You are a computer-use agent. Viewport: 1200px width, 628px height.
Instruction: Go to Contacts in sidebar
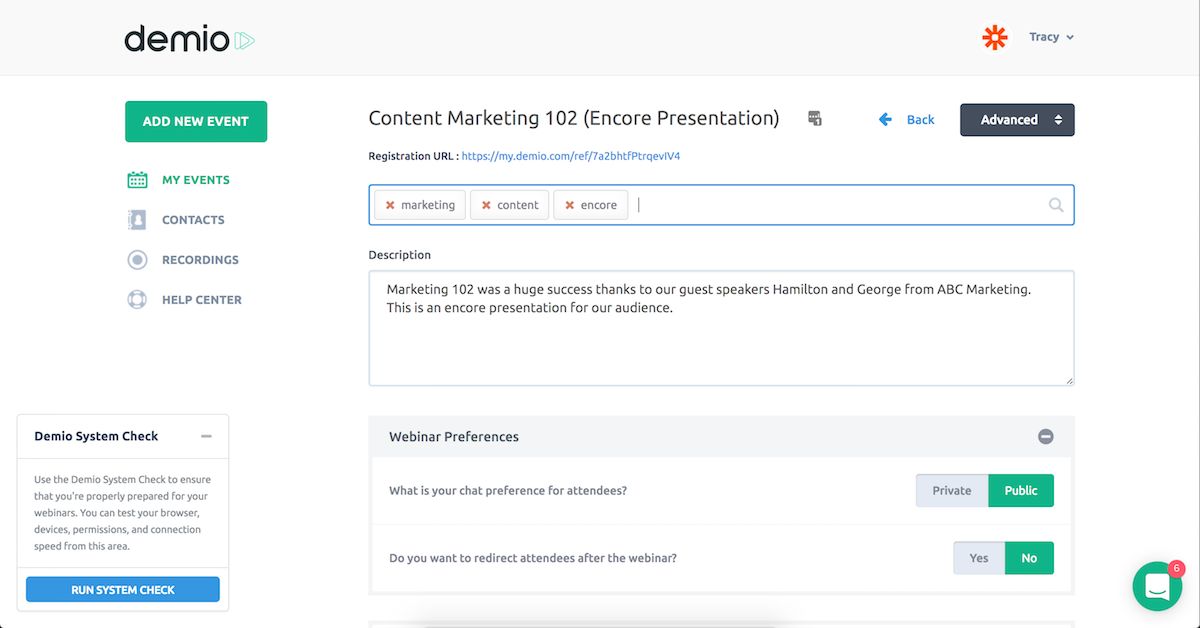(x=193, y=220)
